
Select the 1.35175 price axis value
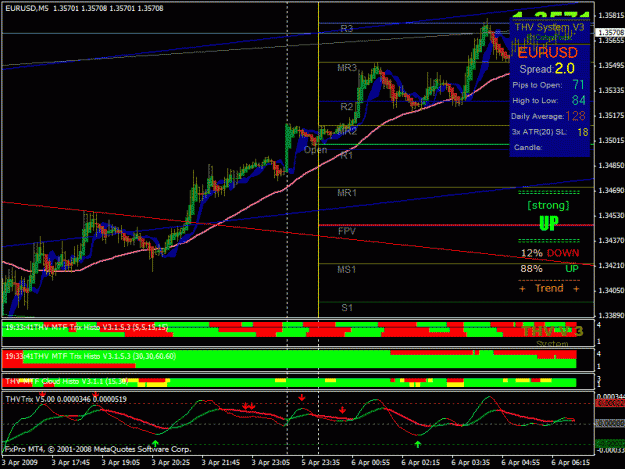tap(611, 116)
